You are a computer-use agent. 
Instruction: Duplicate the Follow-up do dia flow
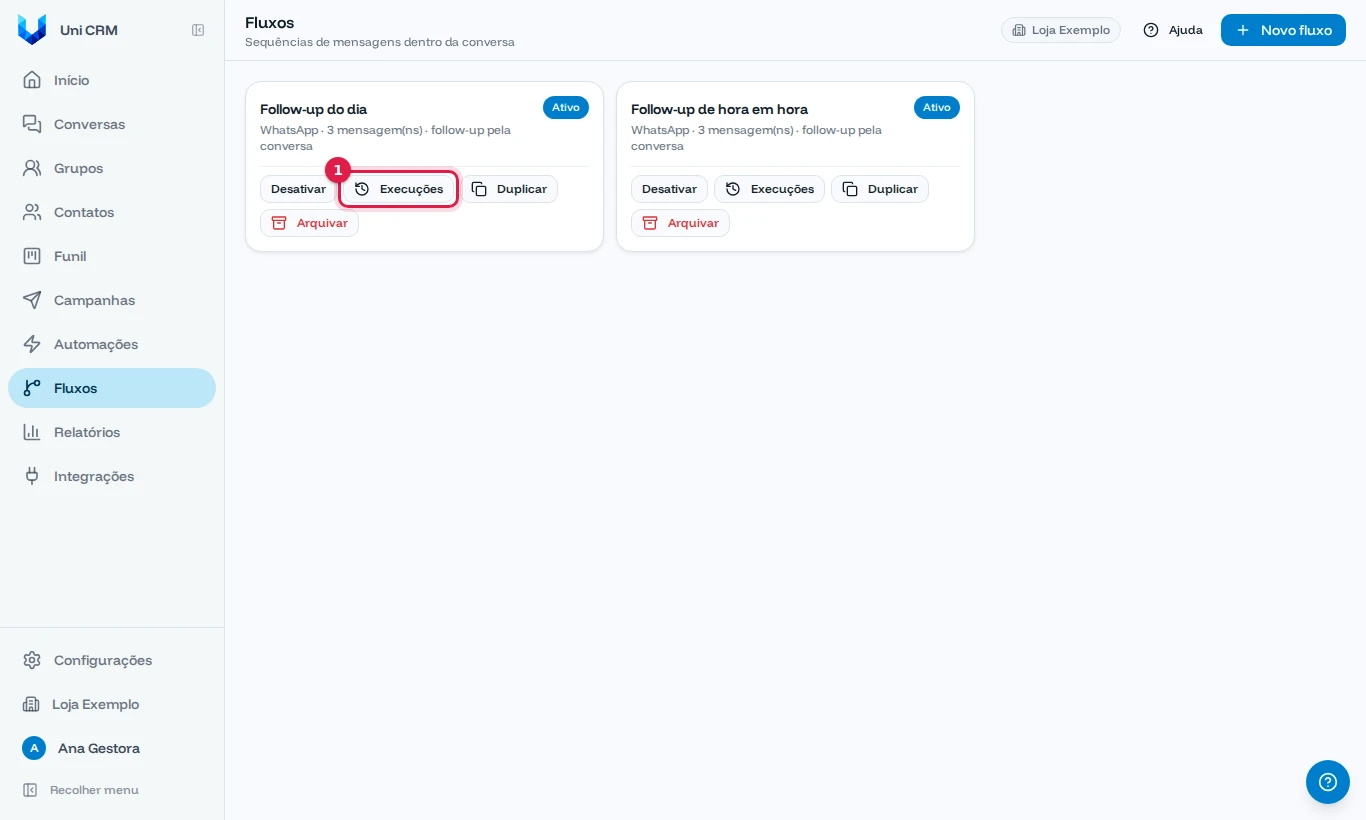(x=509, y=189)
